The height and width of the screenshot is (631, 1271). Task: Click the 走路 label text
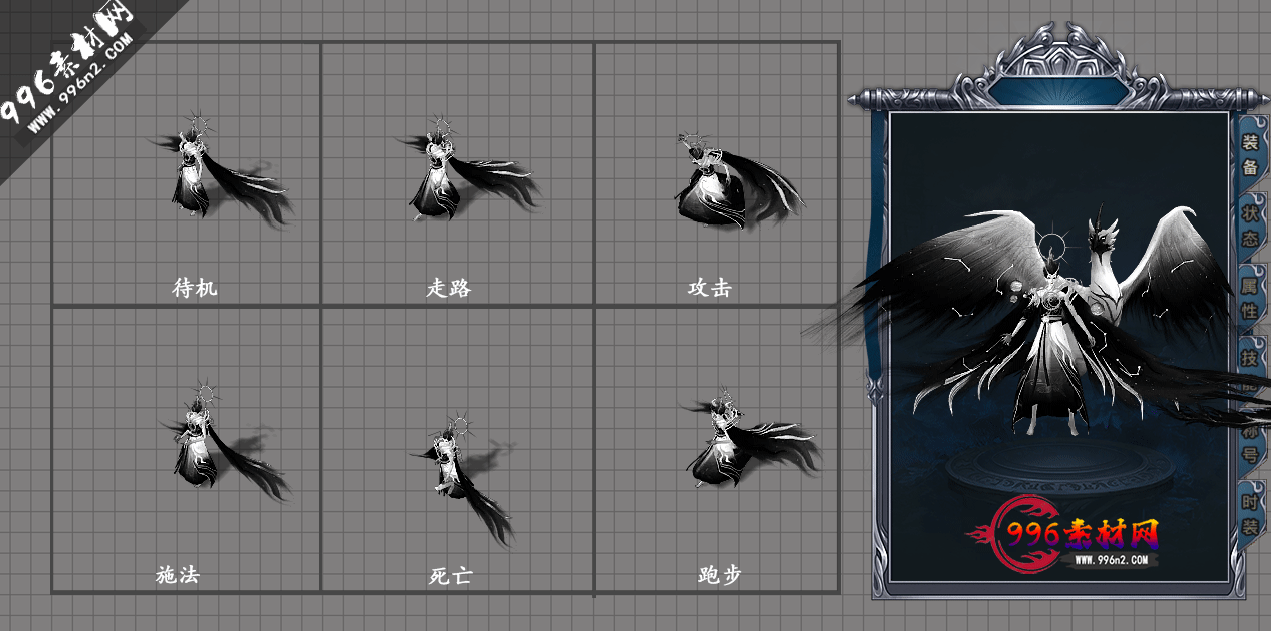click(x=448, y=288)
